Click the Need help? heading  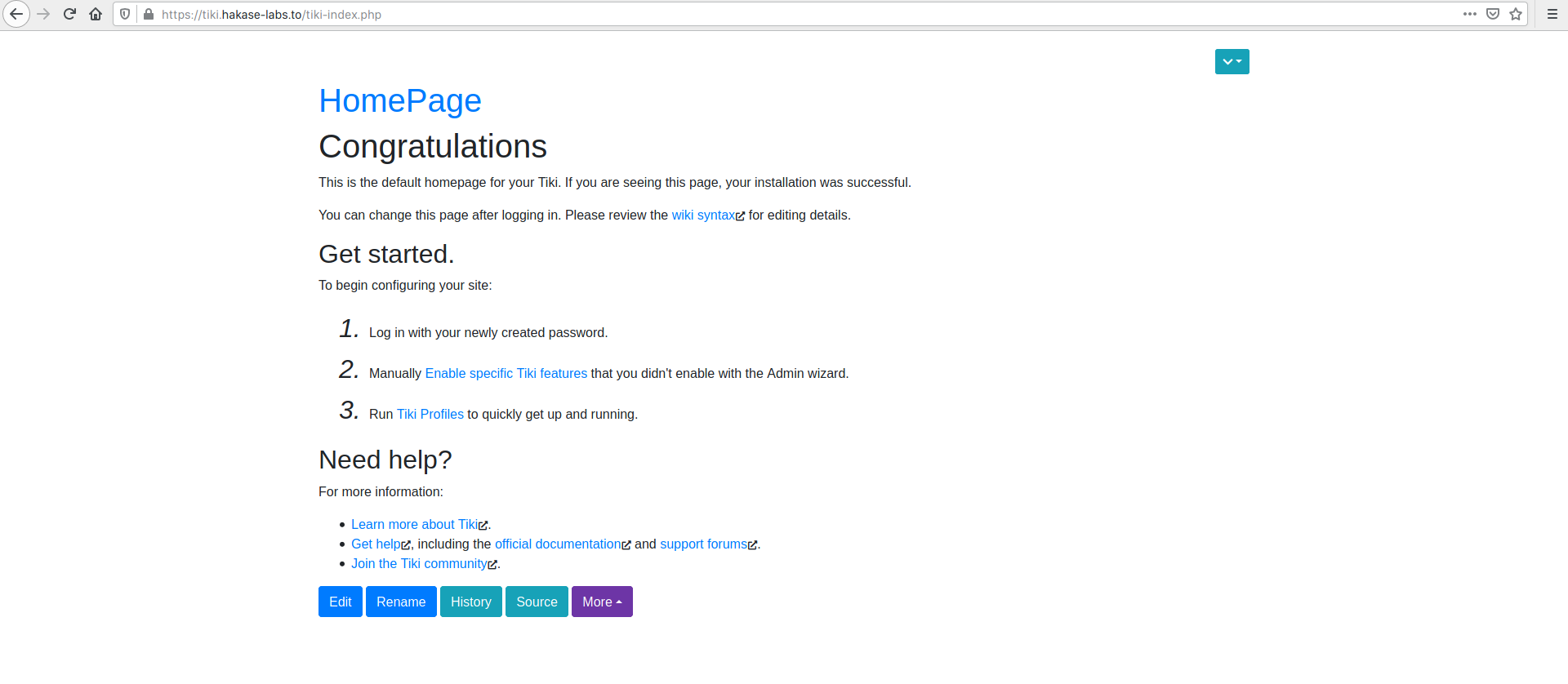pyautogui.click(x=385, y=460)
